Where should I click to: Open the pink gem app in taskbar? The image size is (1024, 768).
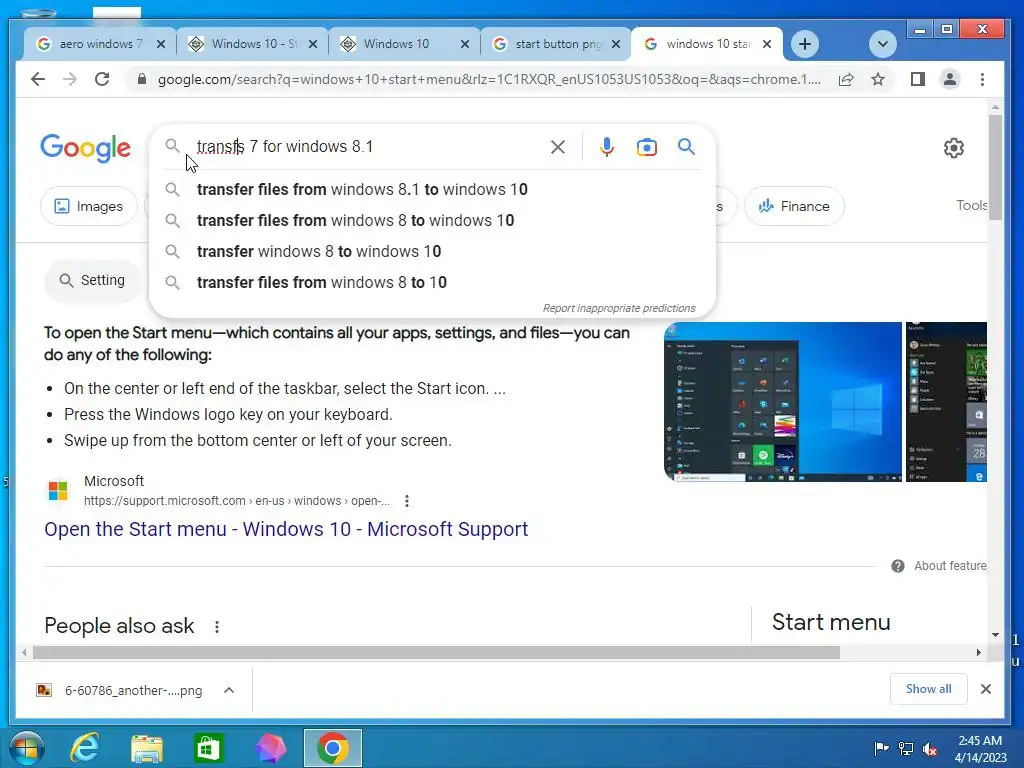pos(270,748)
